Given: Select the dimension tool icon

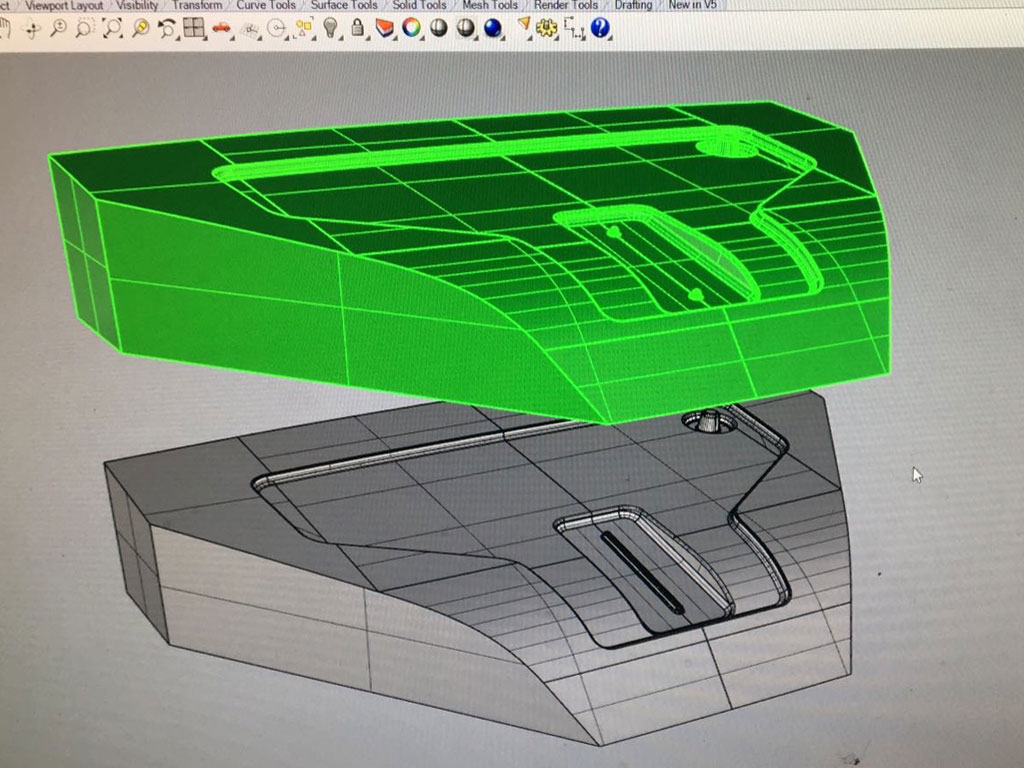Looking at the screenshot, I should (x=573, y=29).
